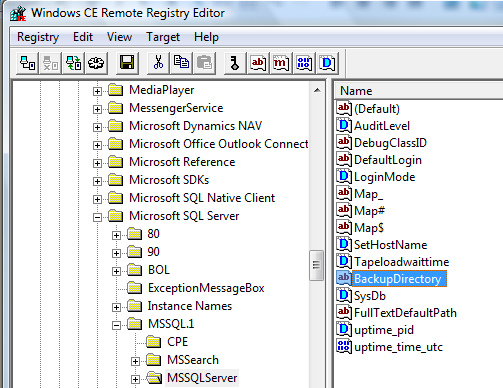Expand the 80 subkey
This screenshot has height=388, width=503.
point(116,235)
